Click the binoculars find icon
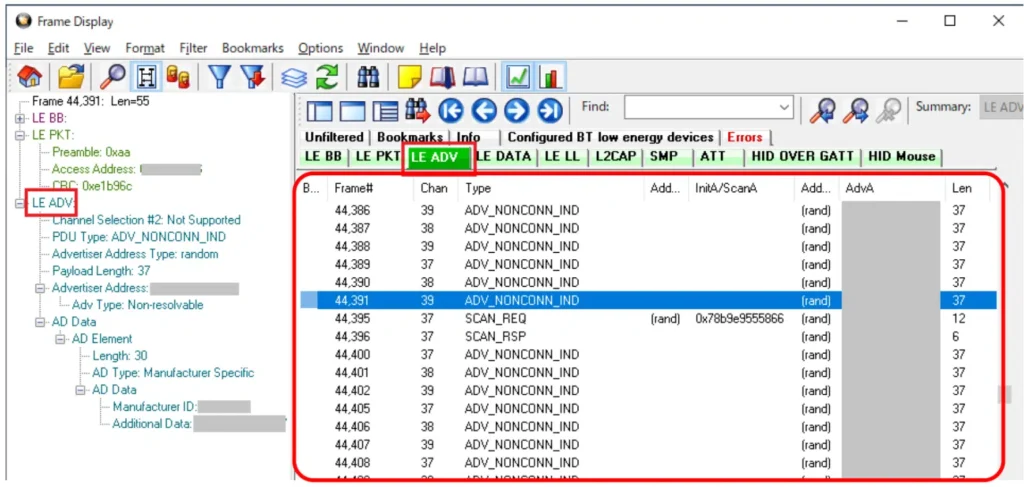Screen dimensions: 1024x487 pyautogui.click(x=369, y=77)
